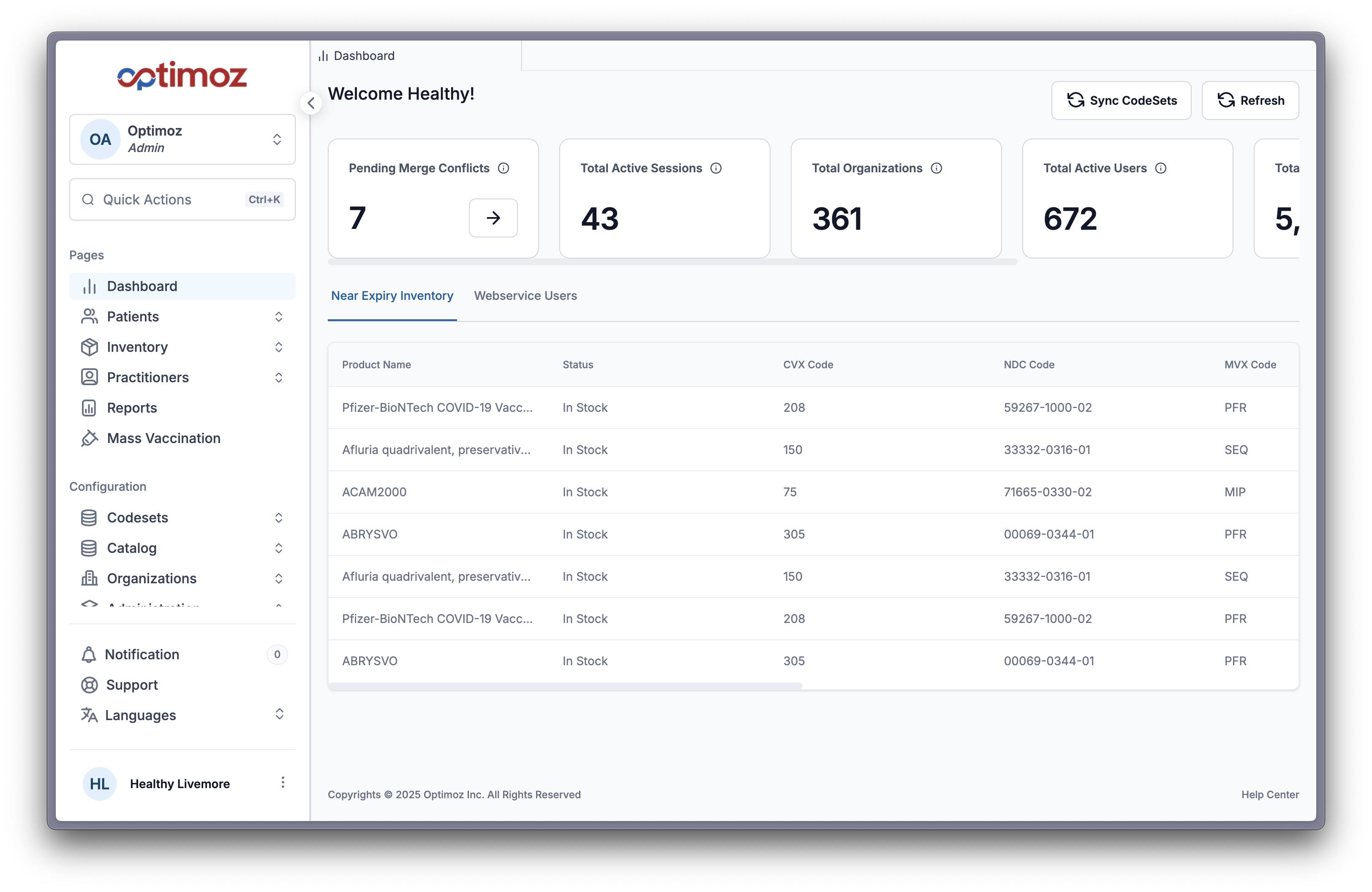Open the Healthy Livemore options menu
The width and height of the screenshot is (1372, 892).
[x=283, y=783]
